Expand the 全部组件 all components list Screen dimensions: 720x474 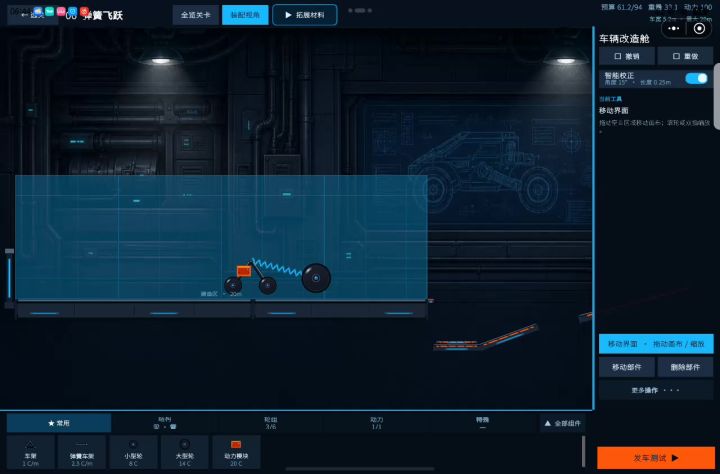562,423
